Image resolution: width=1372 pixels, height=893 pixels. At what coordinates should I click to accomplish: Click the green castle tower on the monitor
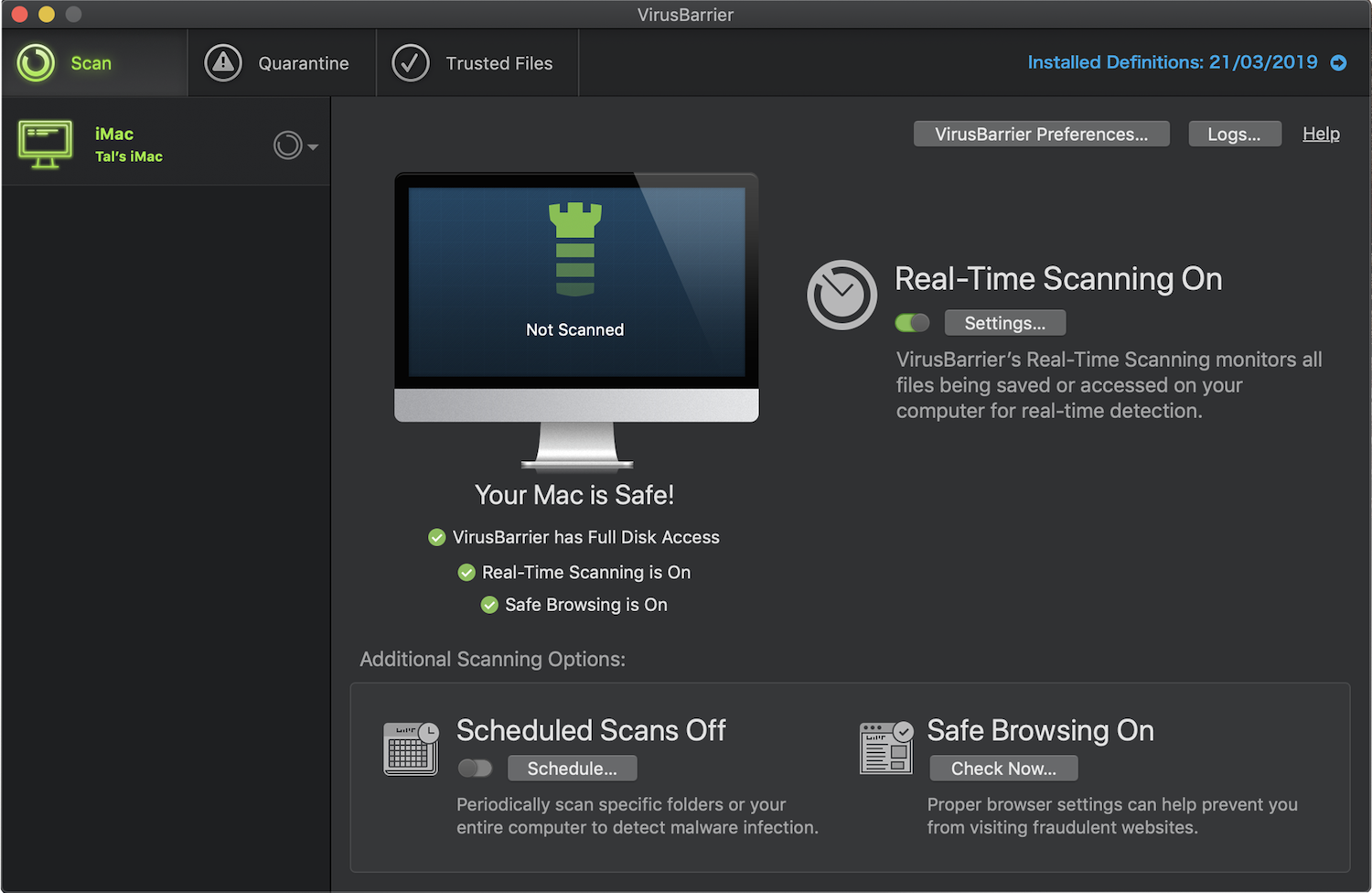(x=574, y=249)
